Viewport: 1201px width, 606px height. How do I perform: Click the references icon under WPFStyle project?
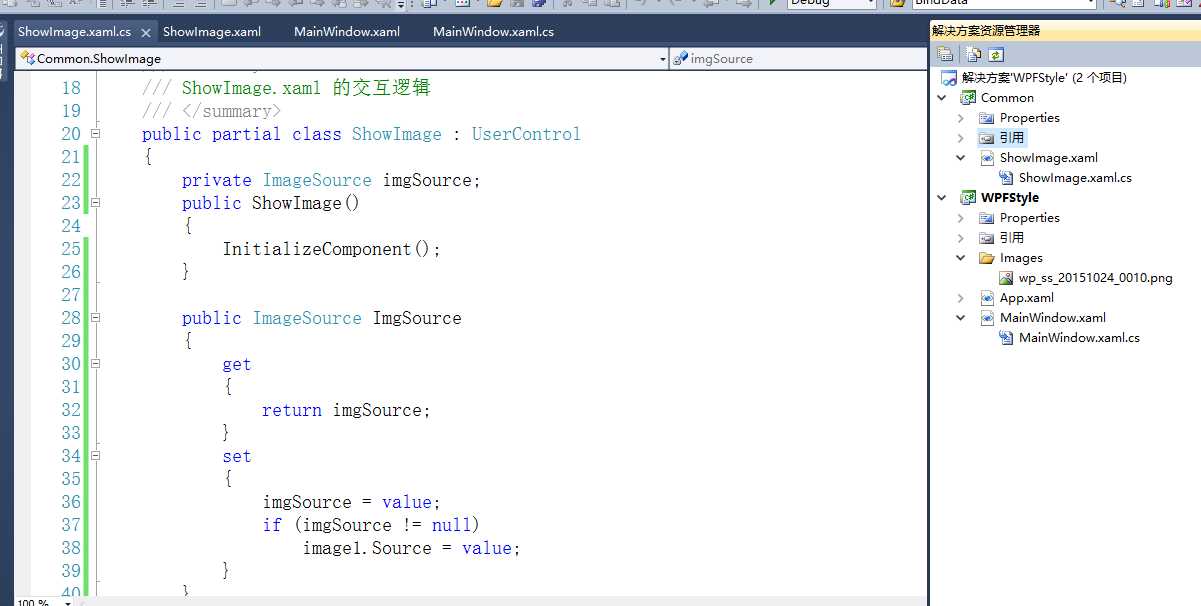tap(987, 237)
